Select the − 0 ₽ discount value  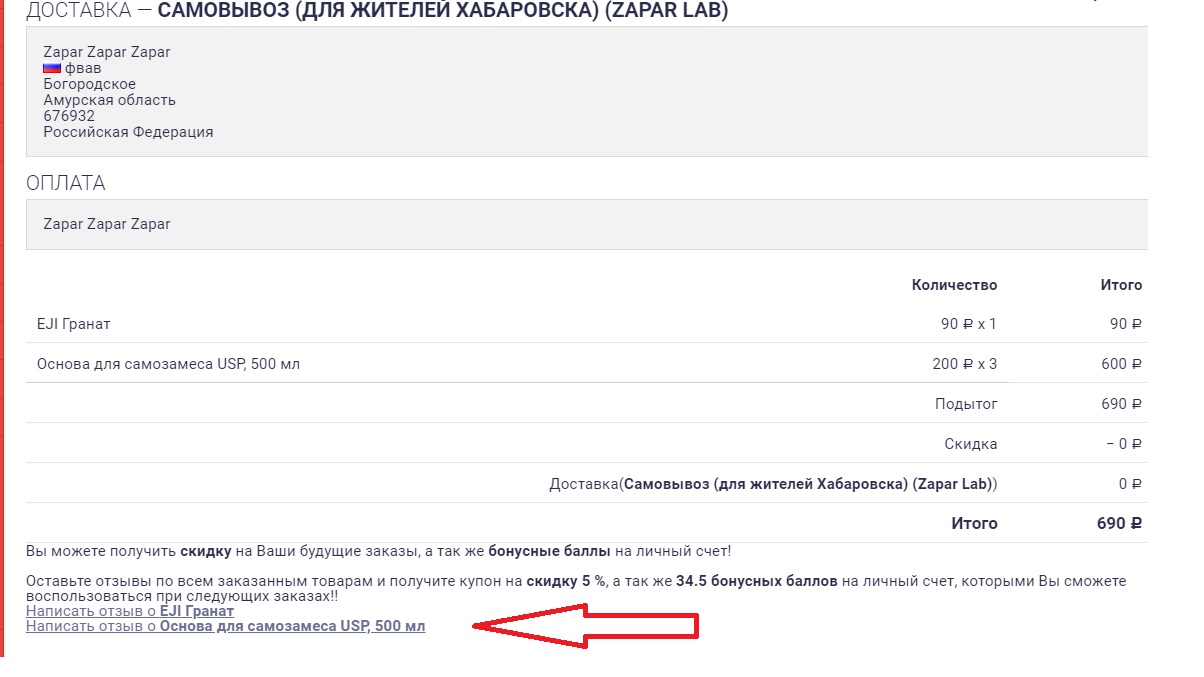tap(1125, 444)
